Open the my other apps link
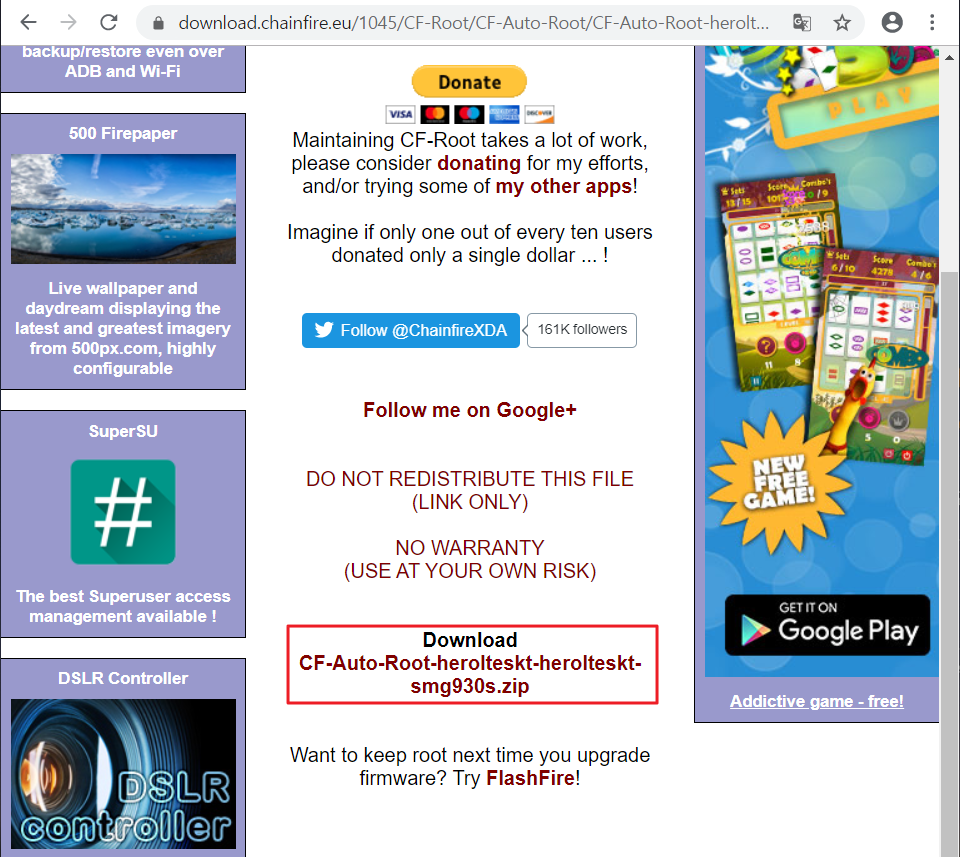960x857 pixels. point(564,186)
